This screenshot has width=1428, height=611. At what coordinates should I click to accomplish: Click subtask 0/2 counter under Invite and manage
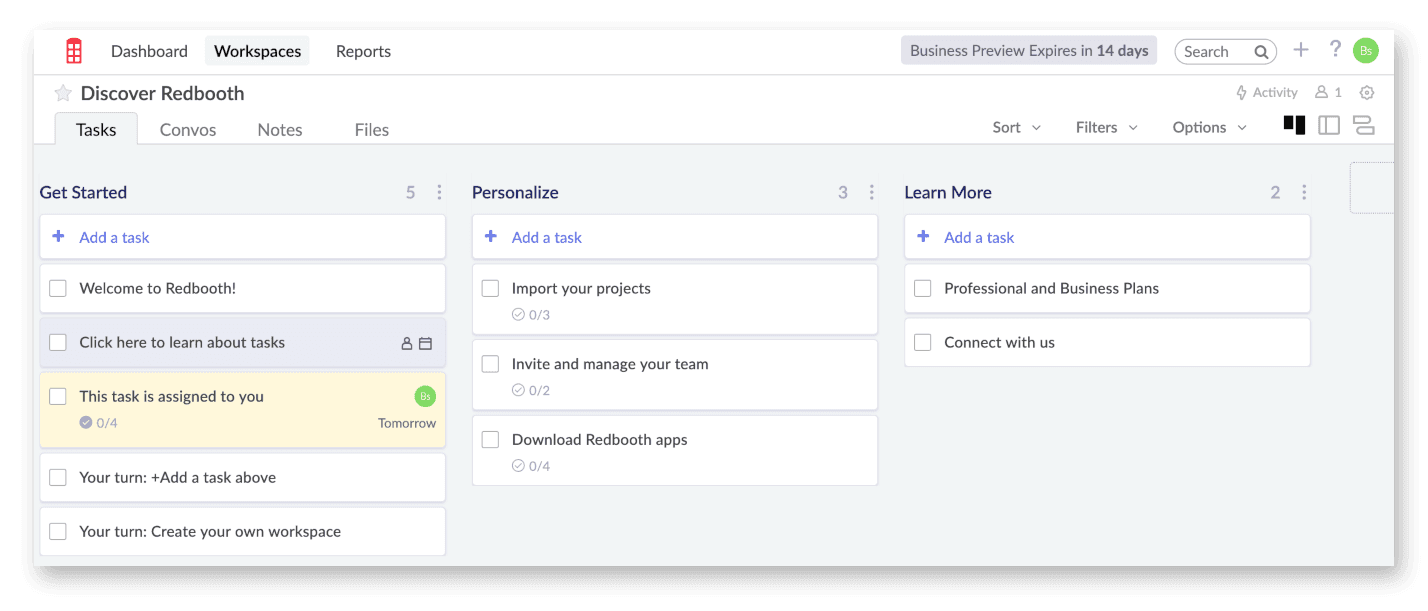coord(531,390)
